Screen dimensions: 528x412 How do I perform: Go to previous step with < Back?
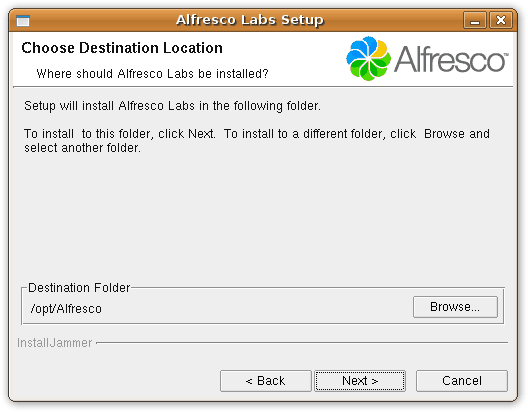pyautogui.click(x=266, y=381)
